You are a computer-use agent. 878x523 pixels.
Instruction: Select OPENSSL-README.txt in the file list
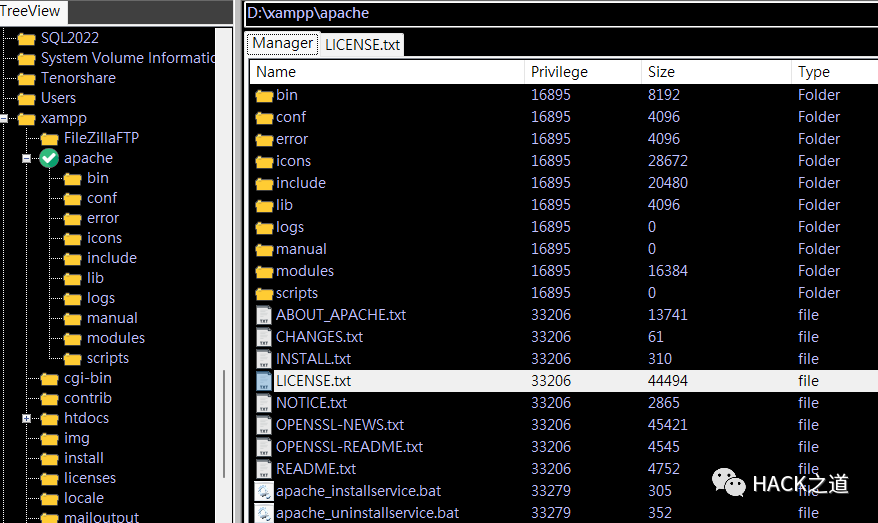[349, 447]
